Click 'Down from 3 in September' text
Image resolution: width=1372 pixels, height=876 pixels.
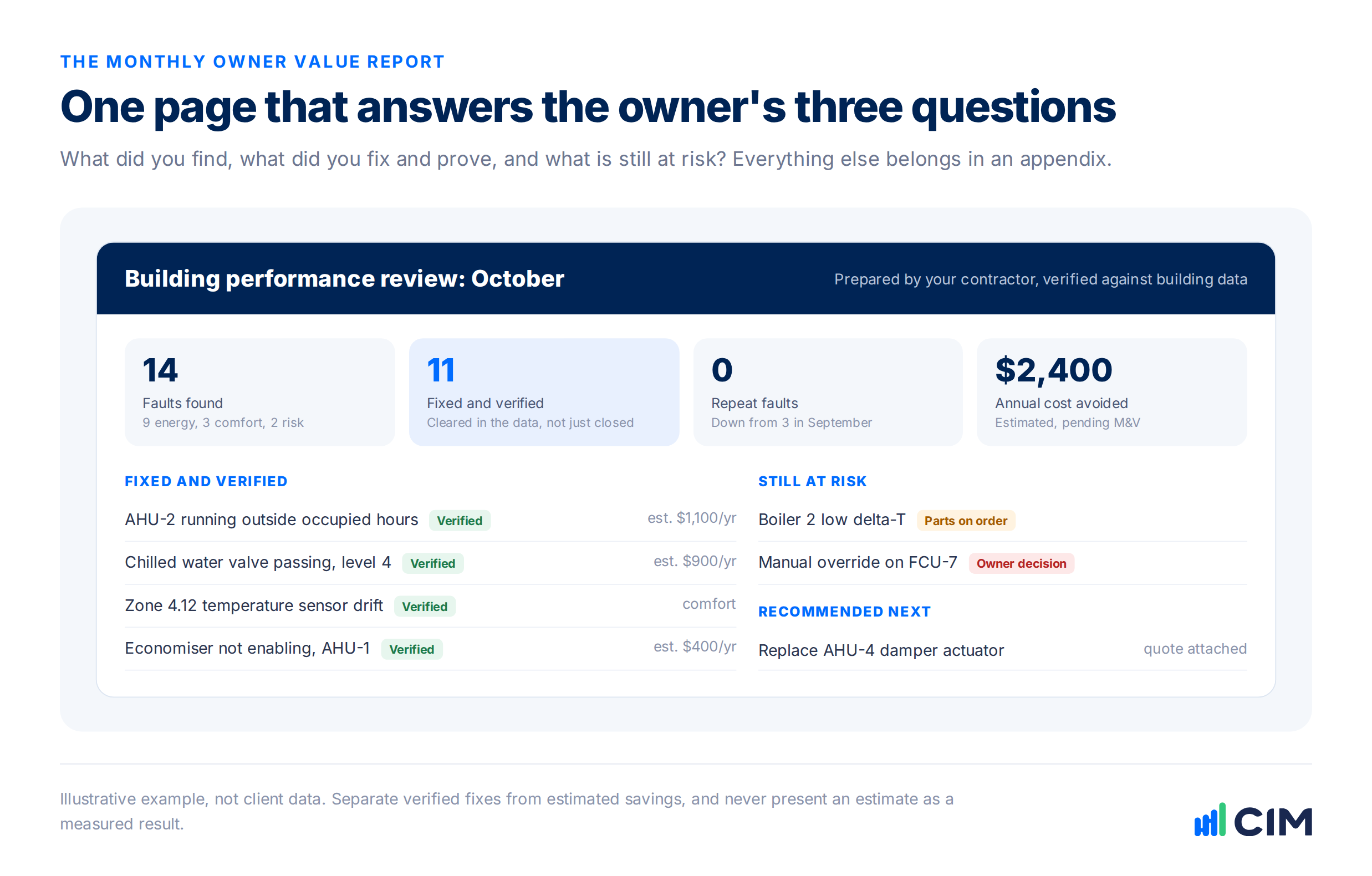(x=792, y=423)
